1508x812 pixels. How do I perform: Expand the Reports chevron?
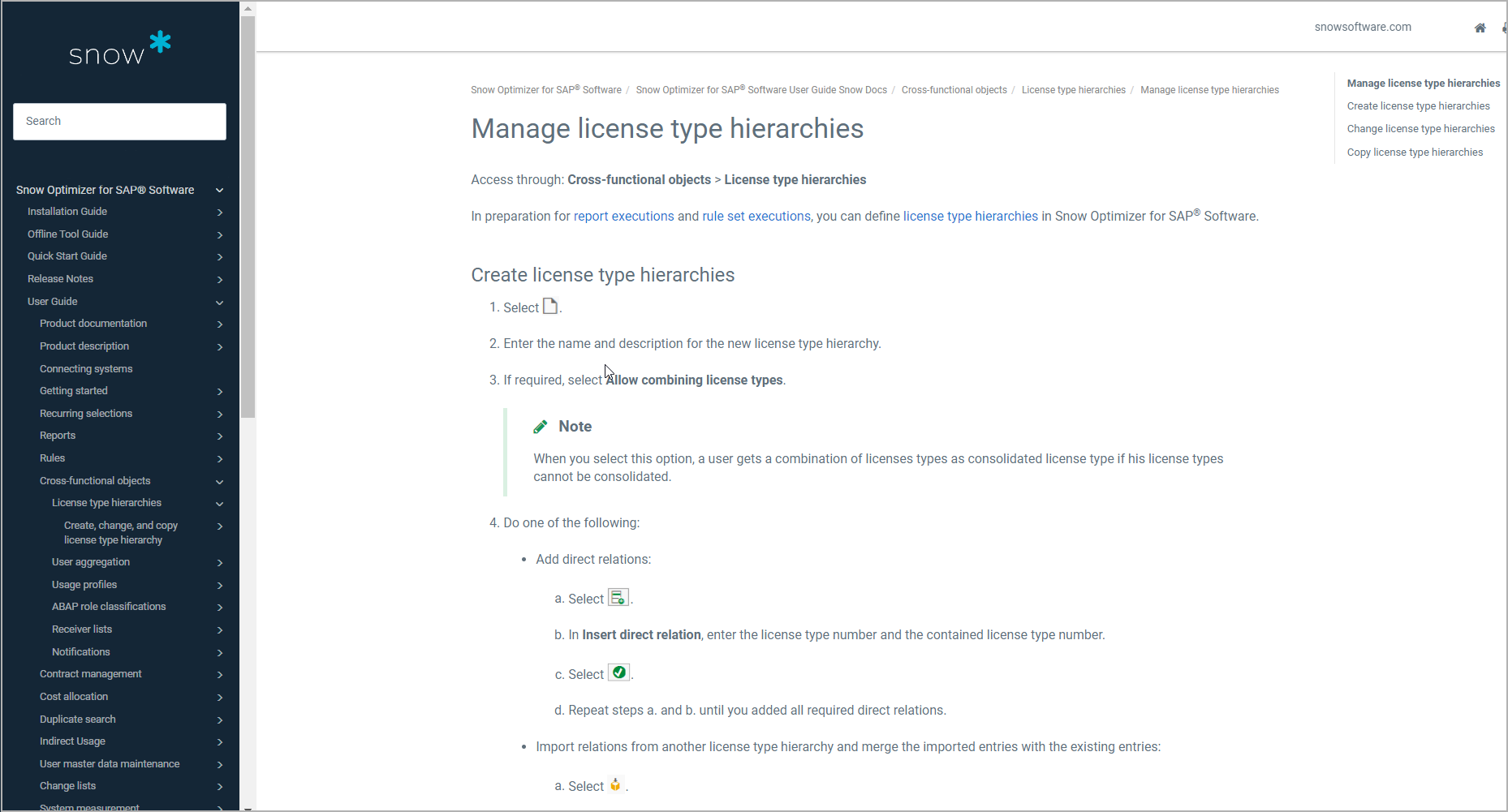coord(220,436)
